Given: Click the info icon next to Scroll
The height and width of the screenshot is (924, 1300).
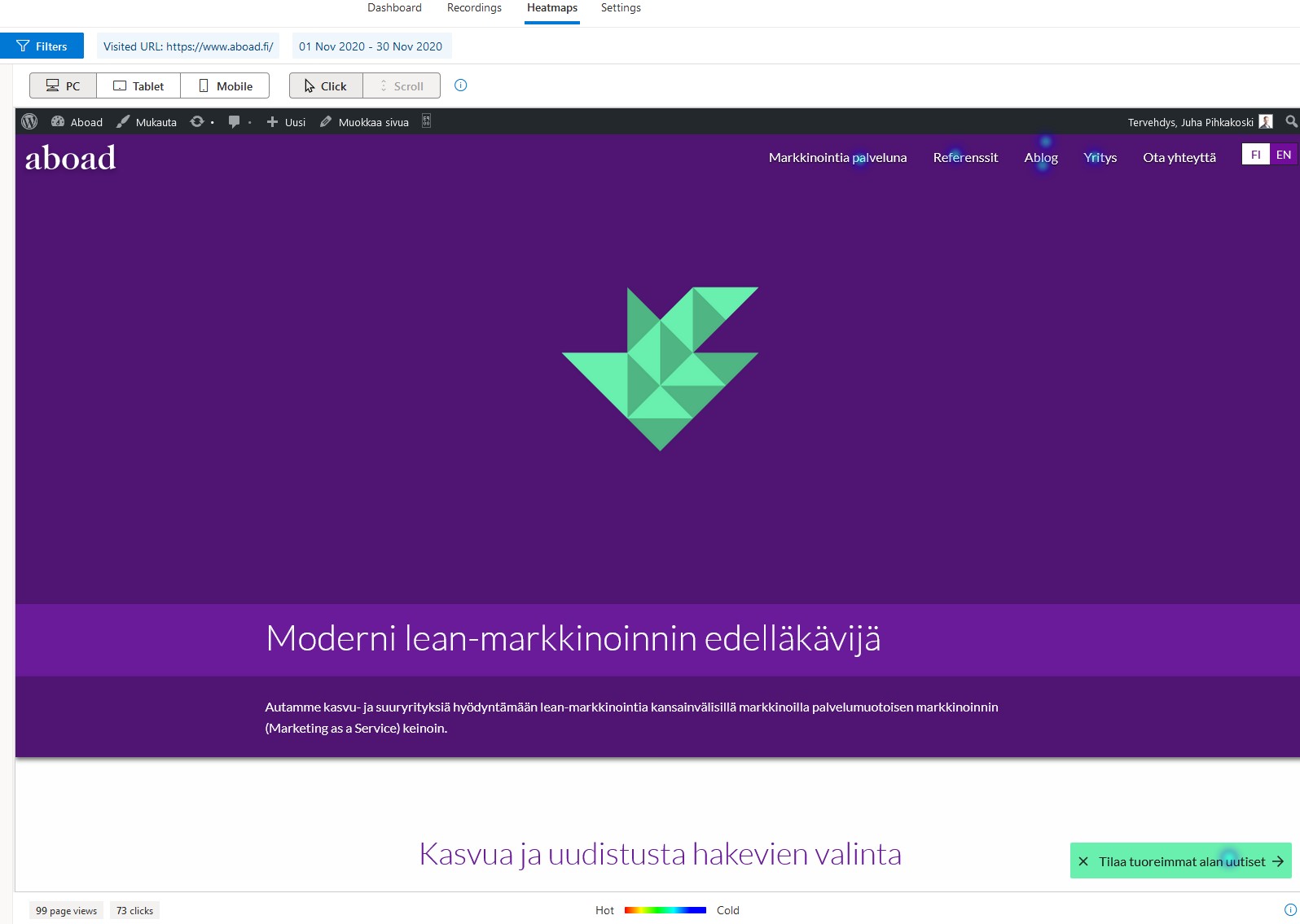Looking at the screenshot, I should point(460,85).
